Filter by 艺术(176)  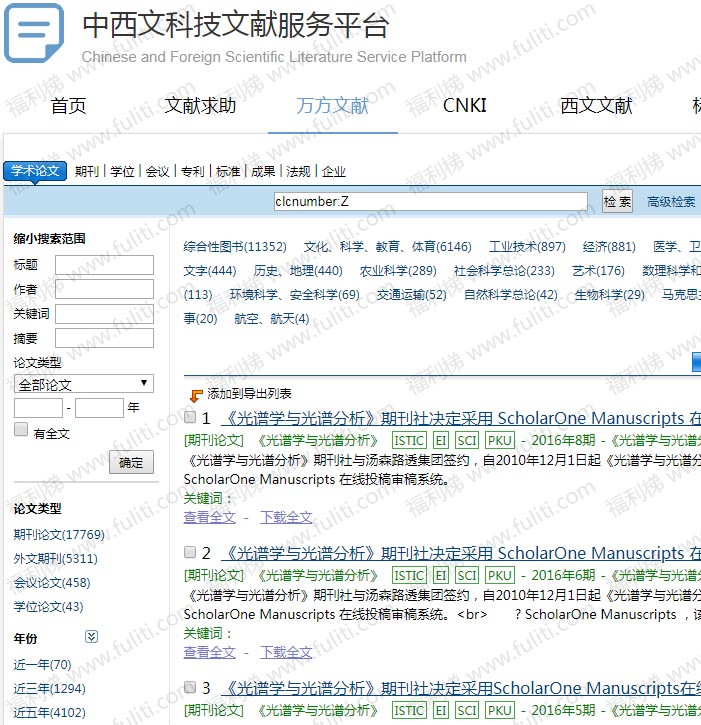[x=598, y=271]
